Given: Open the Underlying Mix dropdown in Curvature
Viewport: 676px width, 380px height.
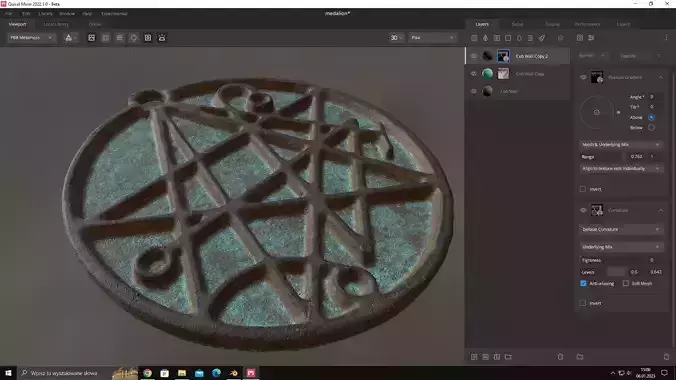Looking at the screenshot, I should click(x=621, y=247).
